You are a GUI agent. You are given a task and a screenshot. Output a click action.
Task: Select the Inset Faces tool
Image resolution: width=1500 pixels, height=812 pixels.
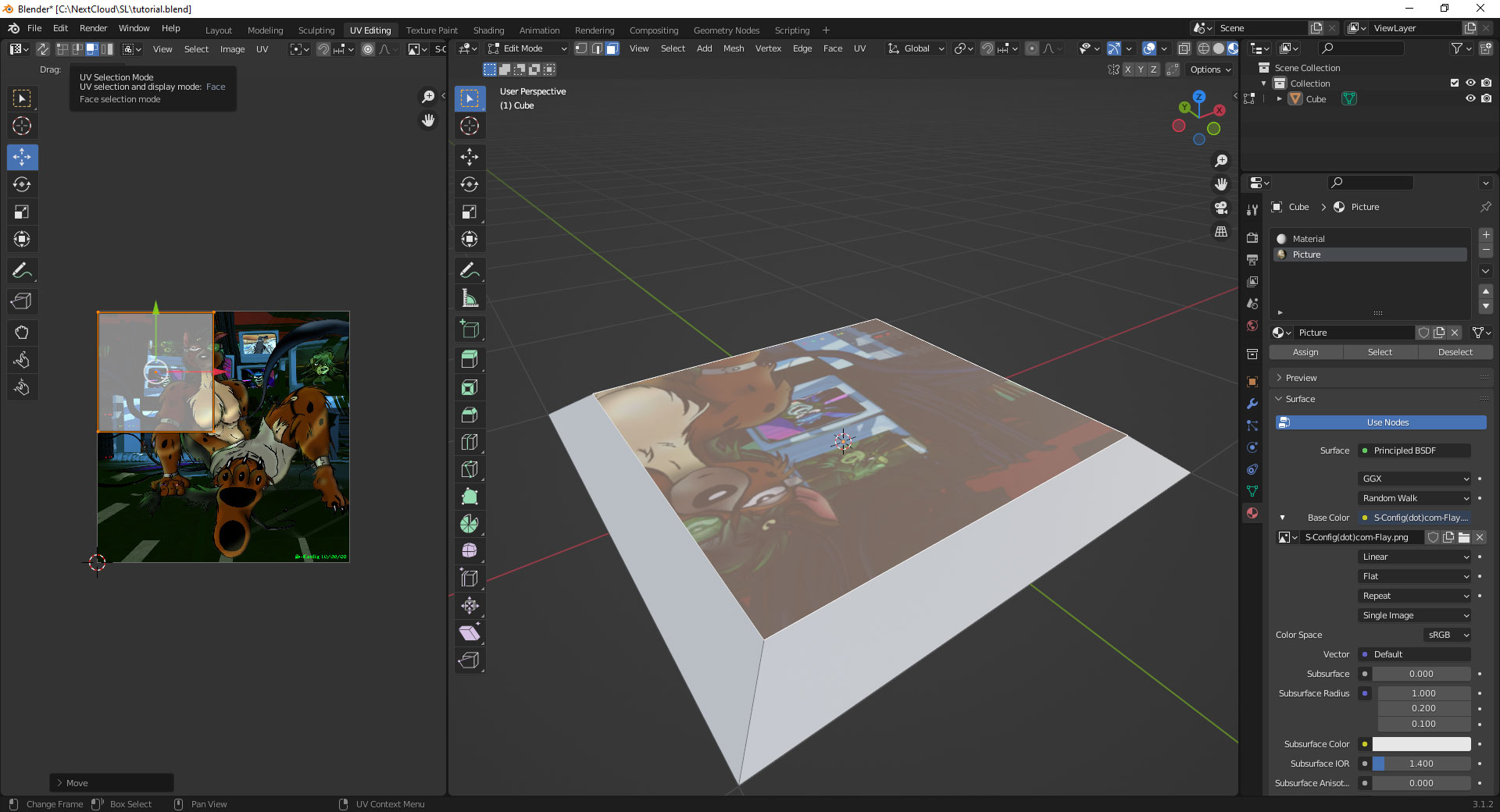tap(470, 387)
